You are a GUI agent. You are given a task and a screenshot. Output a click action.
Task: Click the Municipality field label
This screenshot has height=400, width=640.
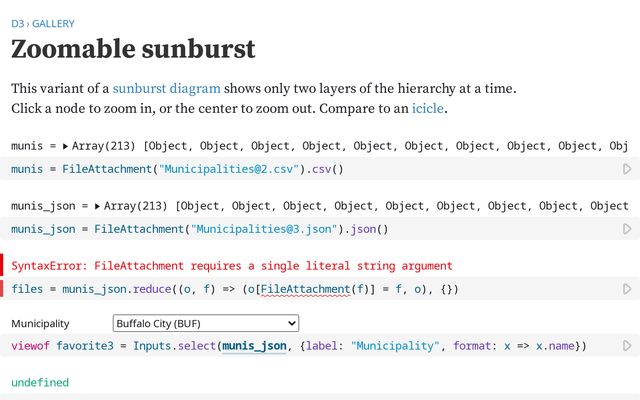click(x=40, y=324)
